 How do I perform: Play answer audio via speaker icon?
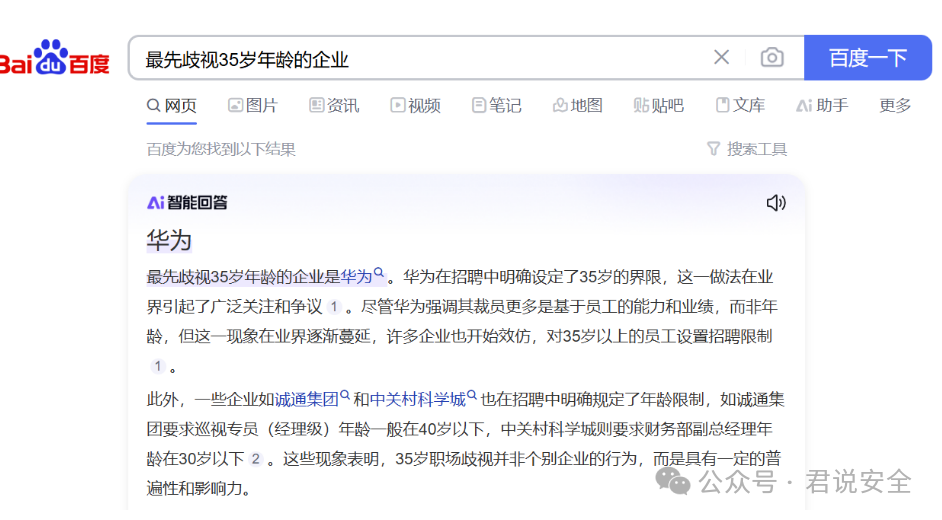(776, 203)
